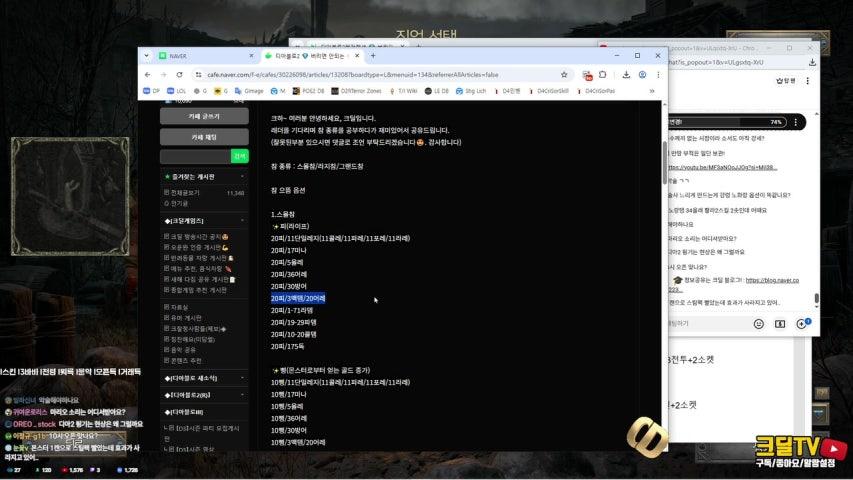
Task: Select the 디아블로2 cafe article tab
Action: [310, 56]
